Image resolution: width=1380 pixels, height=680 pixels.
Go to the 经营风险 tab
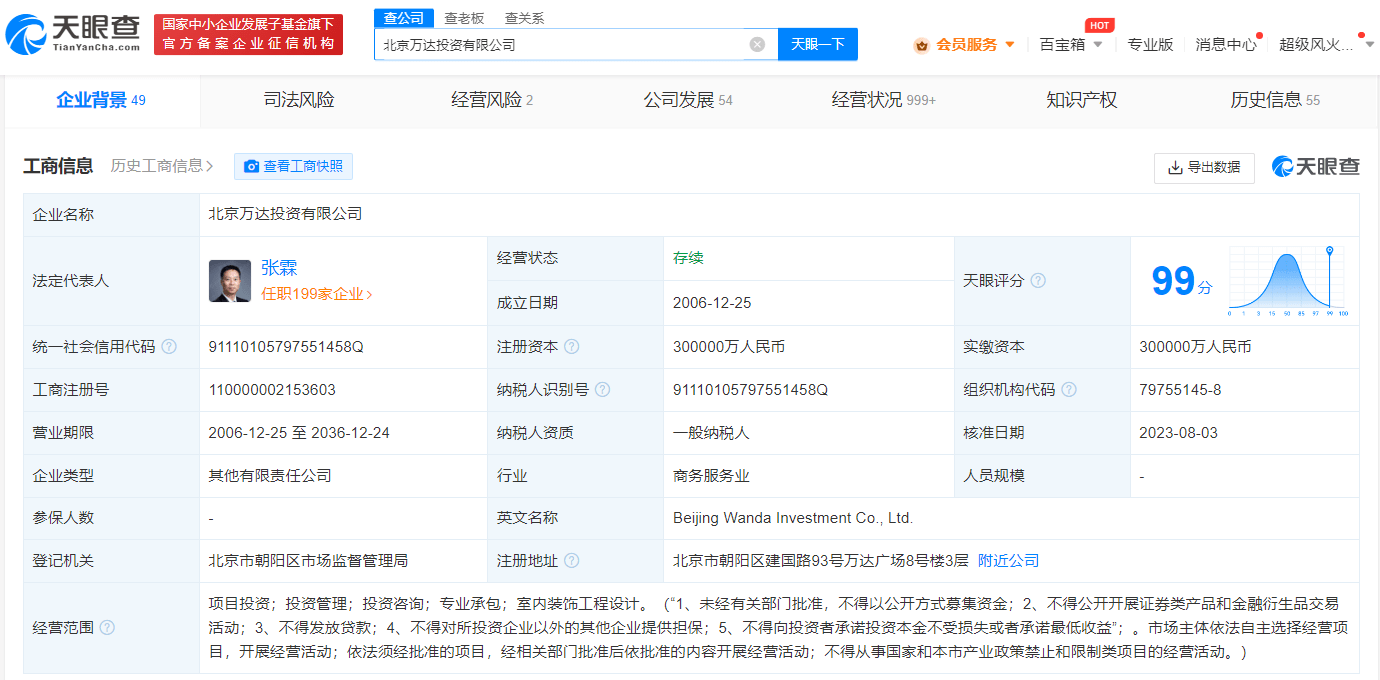coord(492,100)
